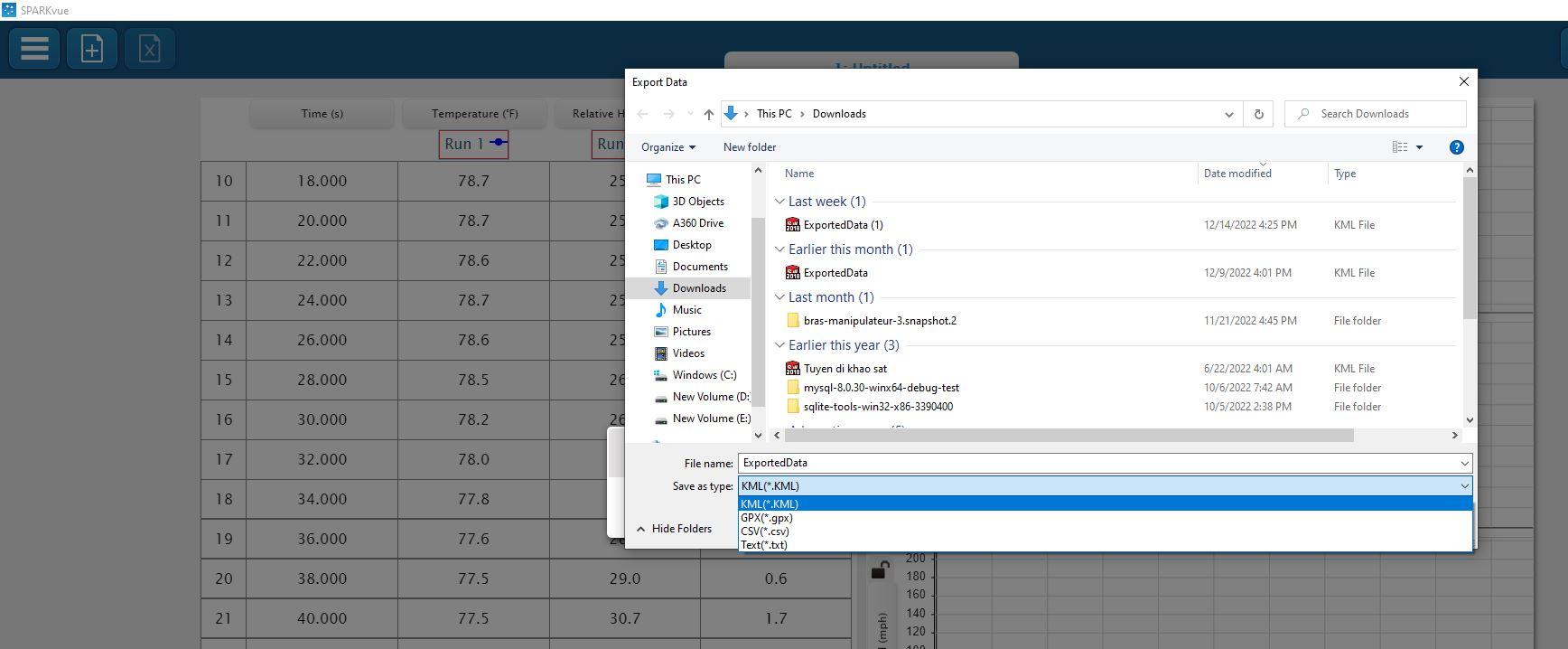This screenshot has width=1568, height=649.
Task: Collapse the Save as type dropdown
Action: 1464,486
